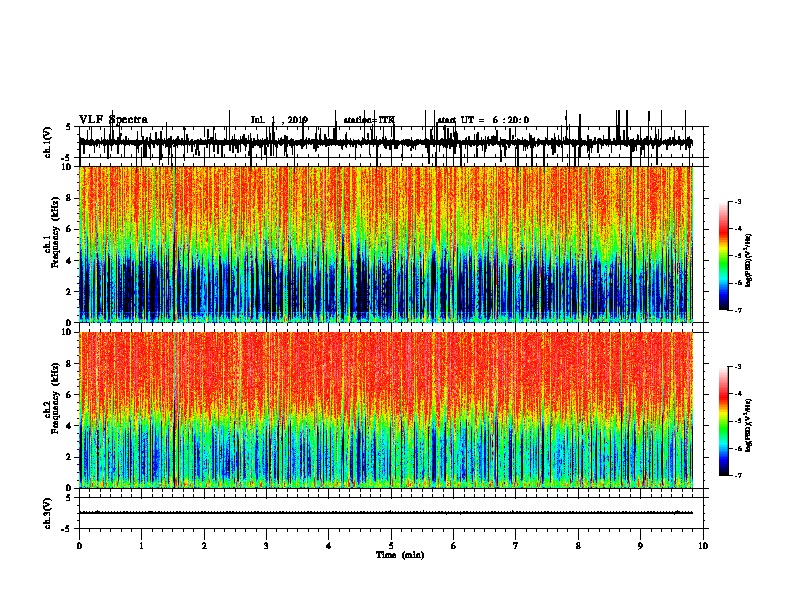Image resolution: width=792 pixels, height=612 pixels.
Task: Click the ch.2 color bar "log(PSD)" label
Action: [x=749, y=425]
